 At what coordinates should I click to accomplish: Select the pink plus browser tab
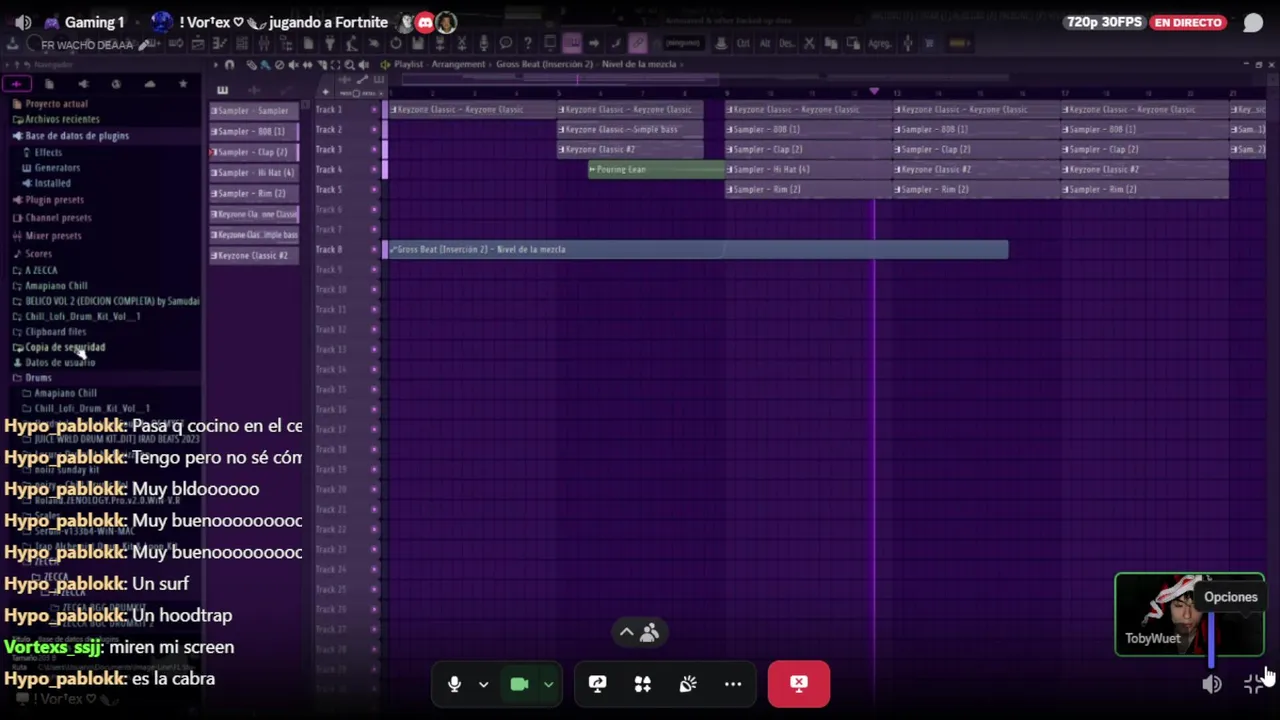(x=16, y=84)
